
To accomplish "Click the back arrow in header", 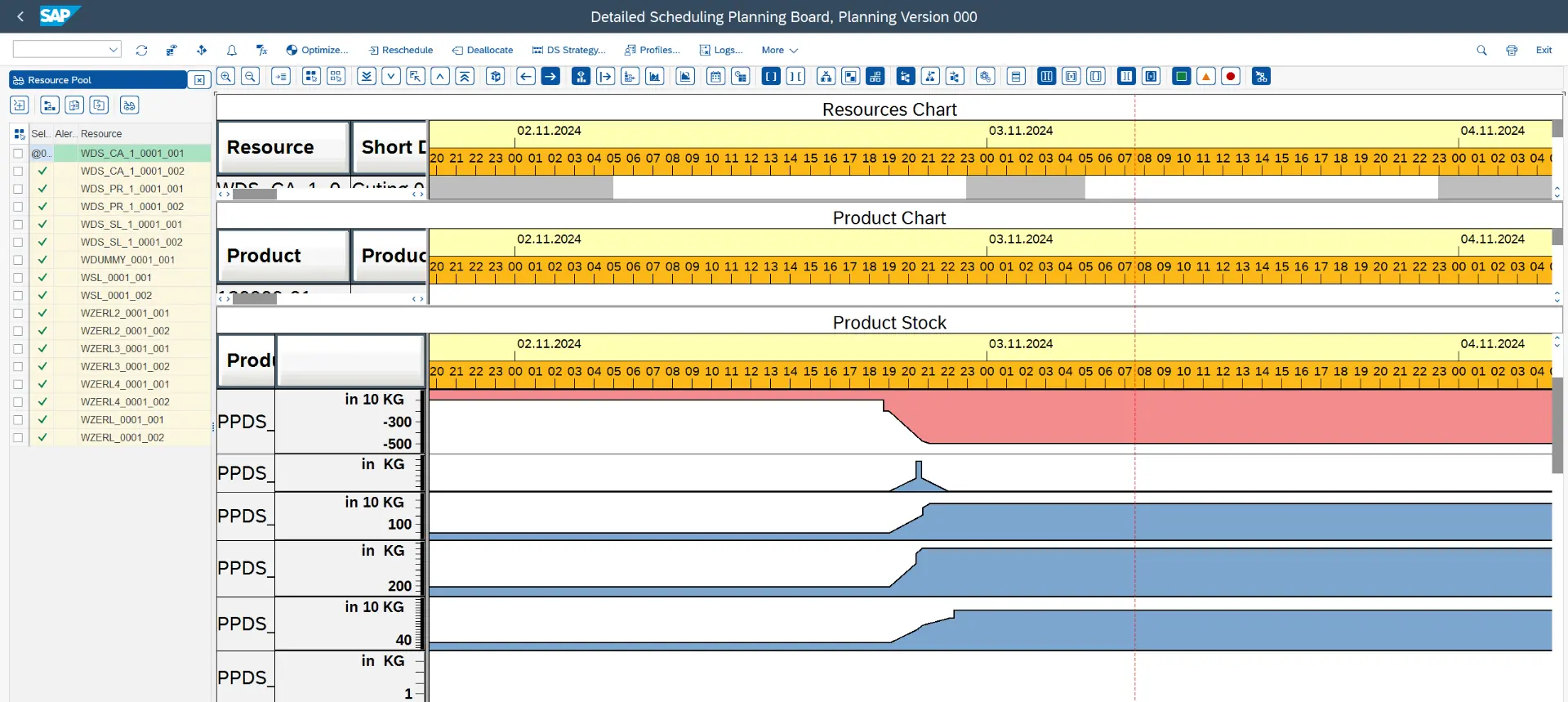I will click(20, 16).
